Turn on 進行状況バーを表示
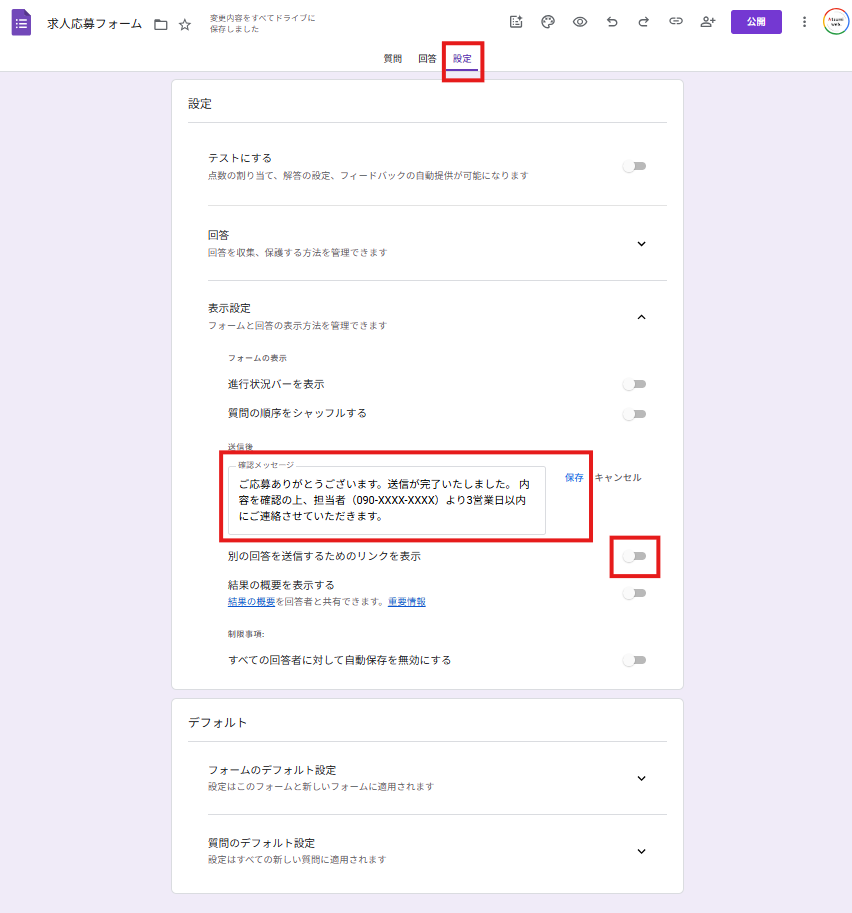 click(634, 384)
